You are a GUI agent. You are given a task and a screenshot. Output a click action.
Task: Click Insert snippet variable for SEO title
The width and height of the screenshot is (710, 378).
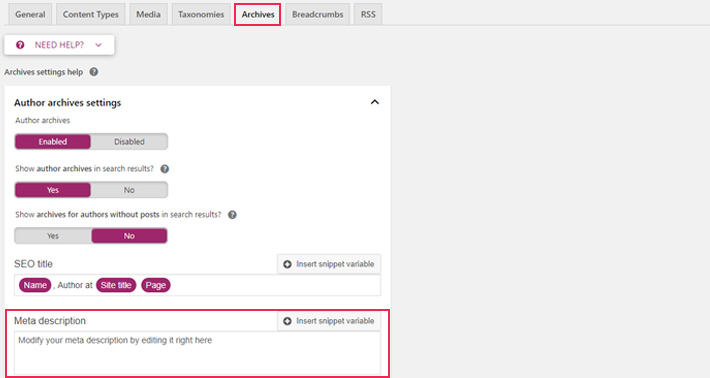329,264
